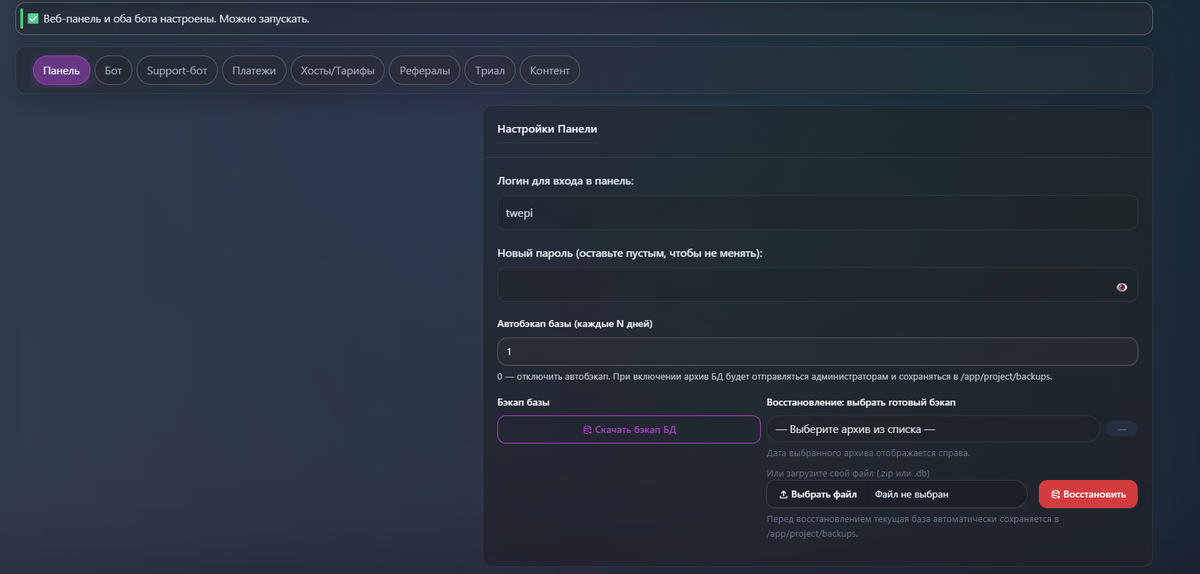This screenshot has width=1200, height=574.
Task: Click the Файл не выбран text
Action: click(x=911, y=494)
